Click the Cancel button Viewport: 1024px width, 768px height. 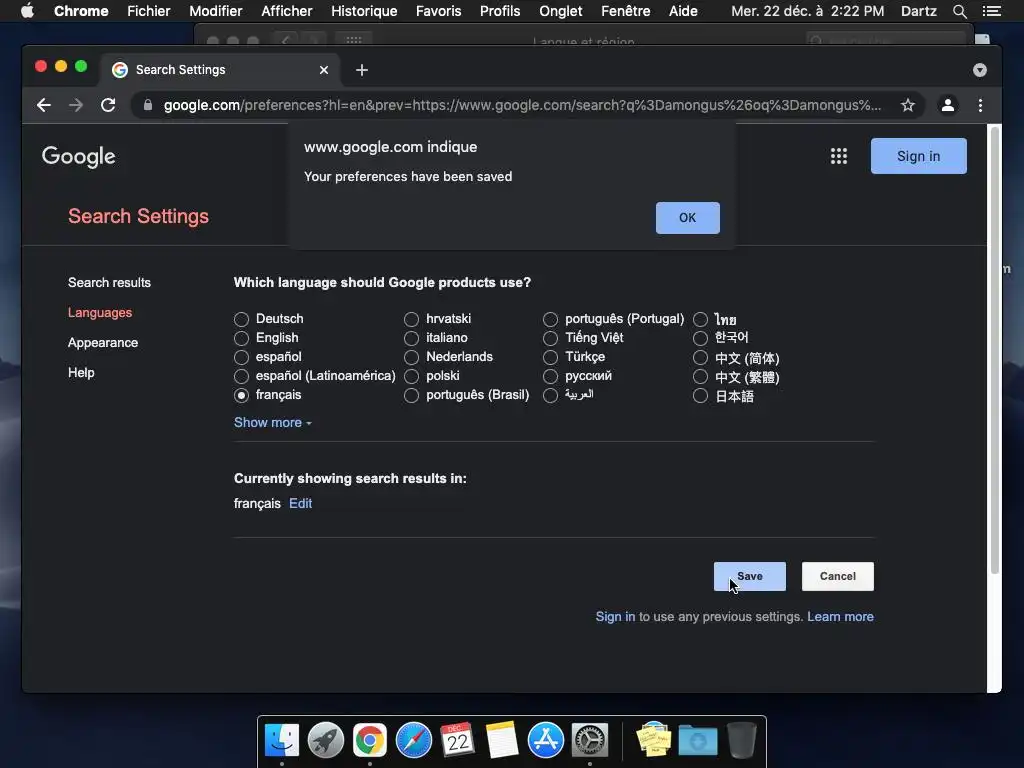pyautogui.click(x=838, y=577)
